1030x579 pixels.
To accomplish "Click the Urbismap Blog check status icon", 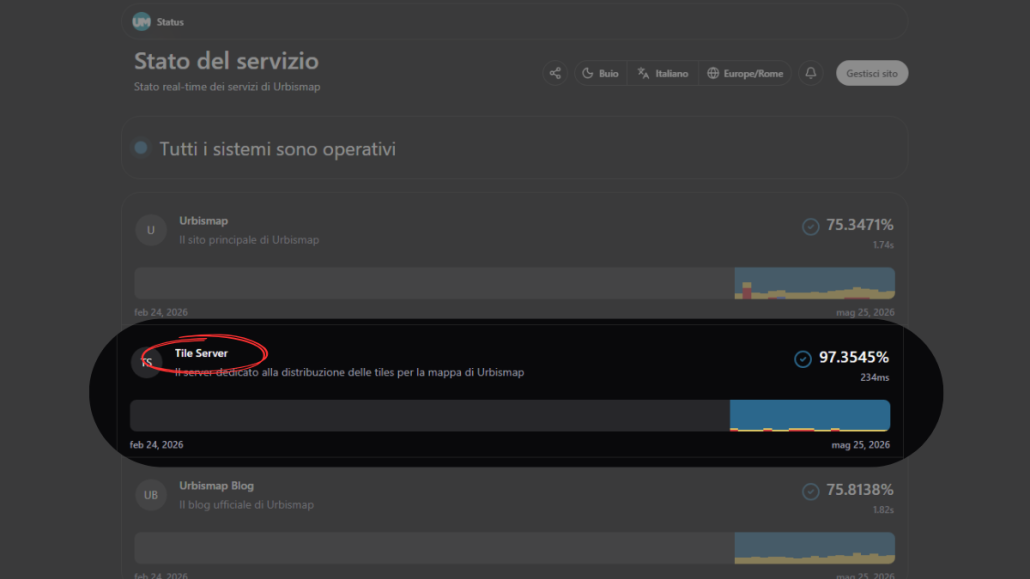I will (811, 491).
